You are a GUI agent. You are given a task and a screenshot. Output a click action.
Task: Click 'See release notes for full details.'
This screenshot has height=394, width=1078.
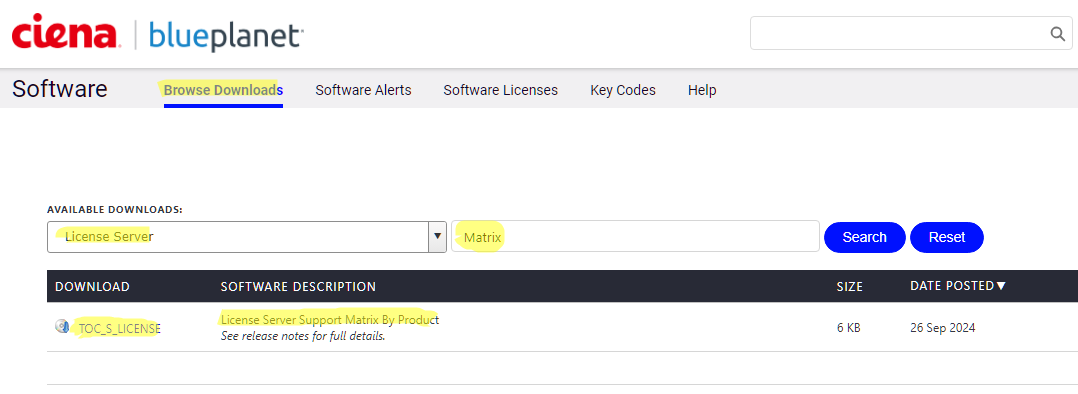[x=302, y=337]
